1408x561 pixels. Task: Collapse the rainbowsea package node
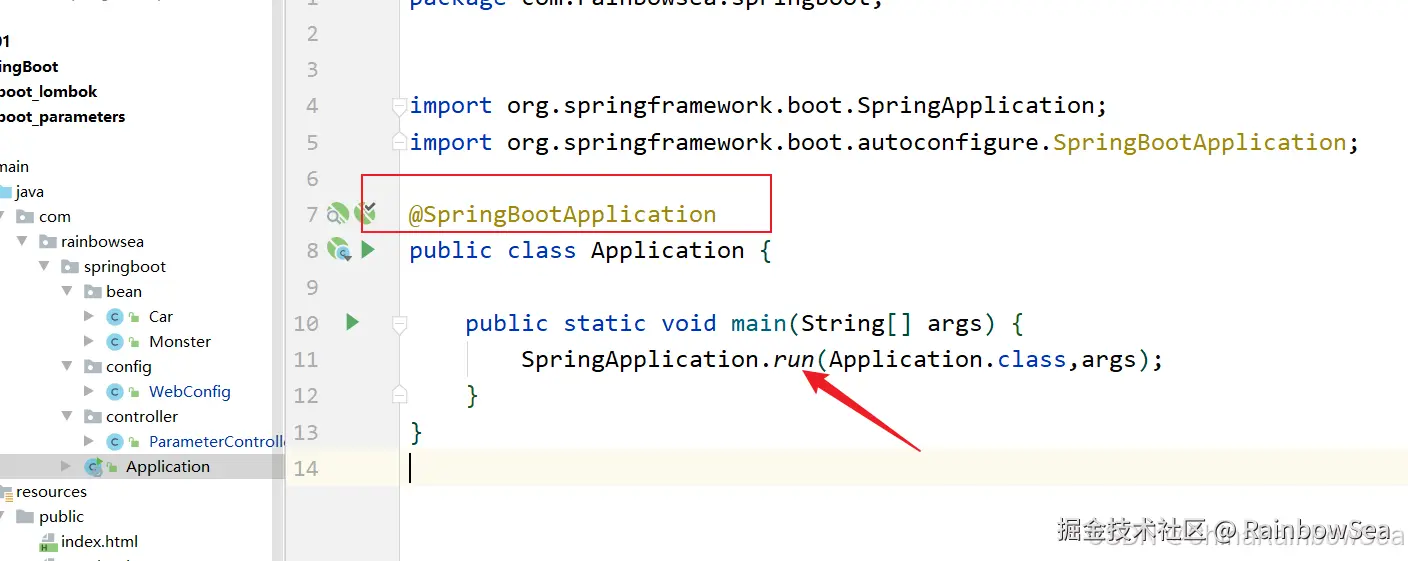pyautogui.click(x=22, y=241)
